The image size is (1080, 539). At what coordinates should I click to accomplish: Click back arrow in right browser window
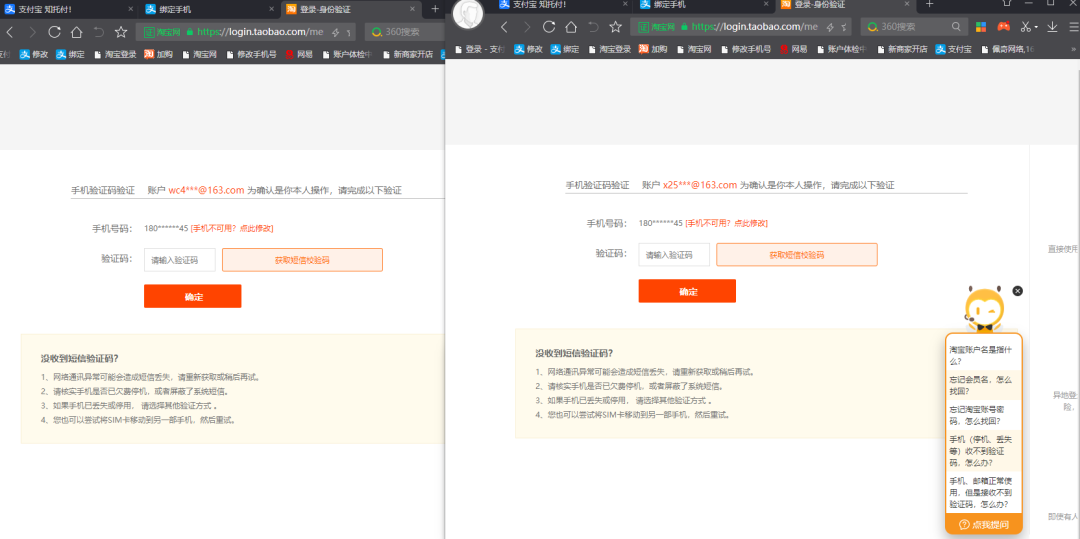pos(504,27)
